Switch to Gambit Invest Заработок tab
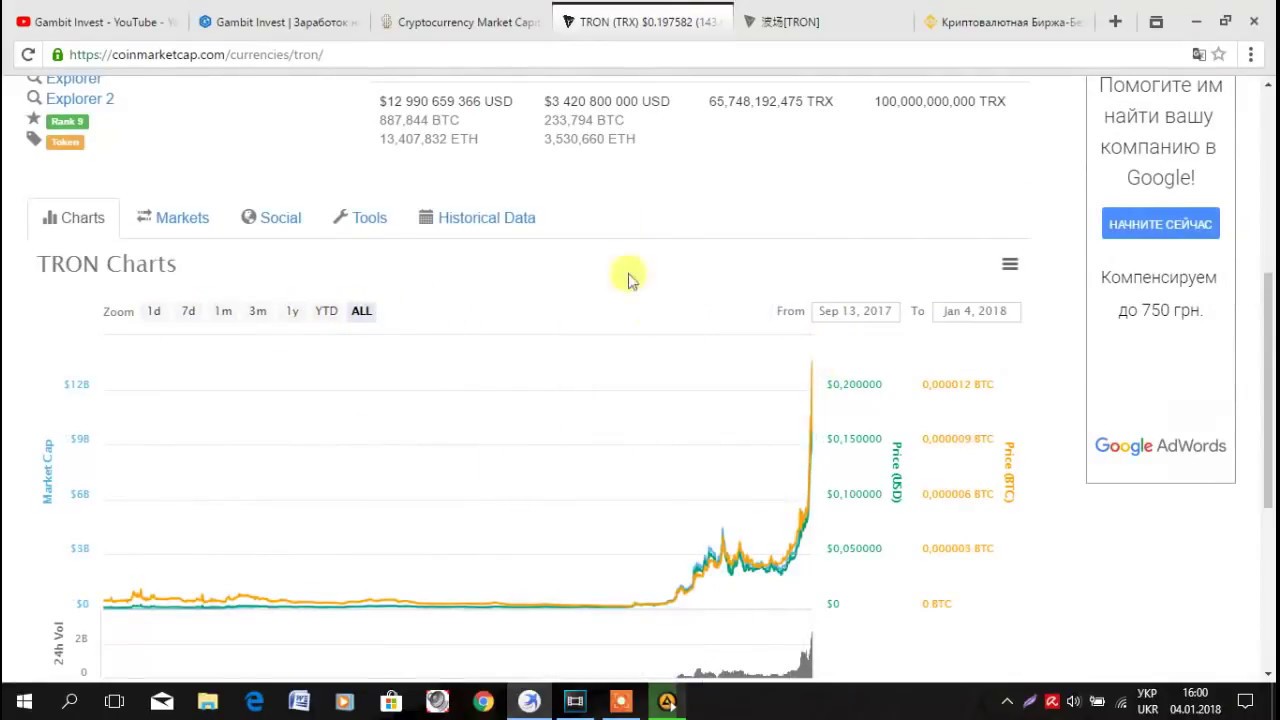 tap(278, 21)
